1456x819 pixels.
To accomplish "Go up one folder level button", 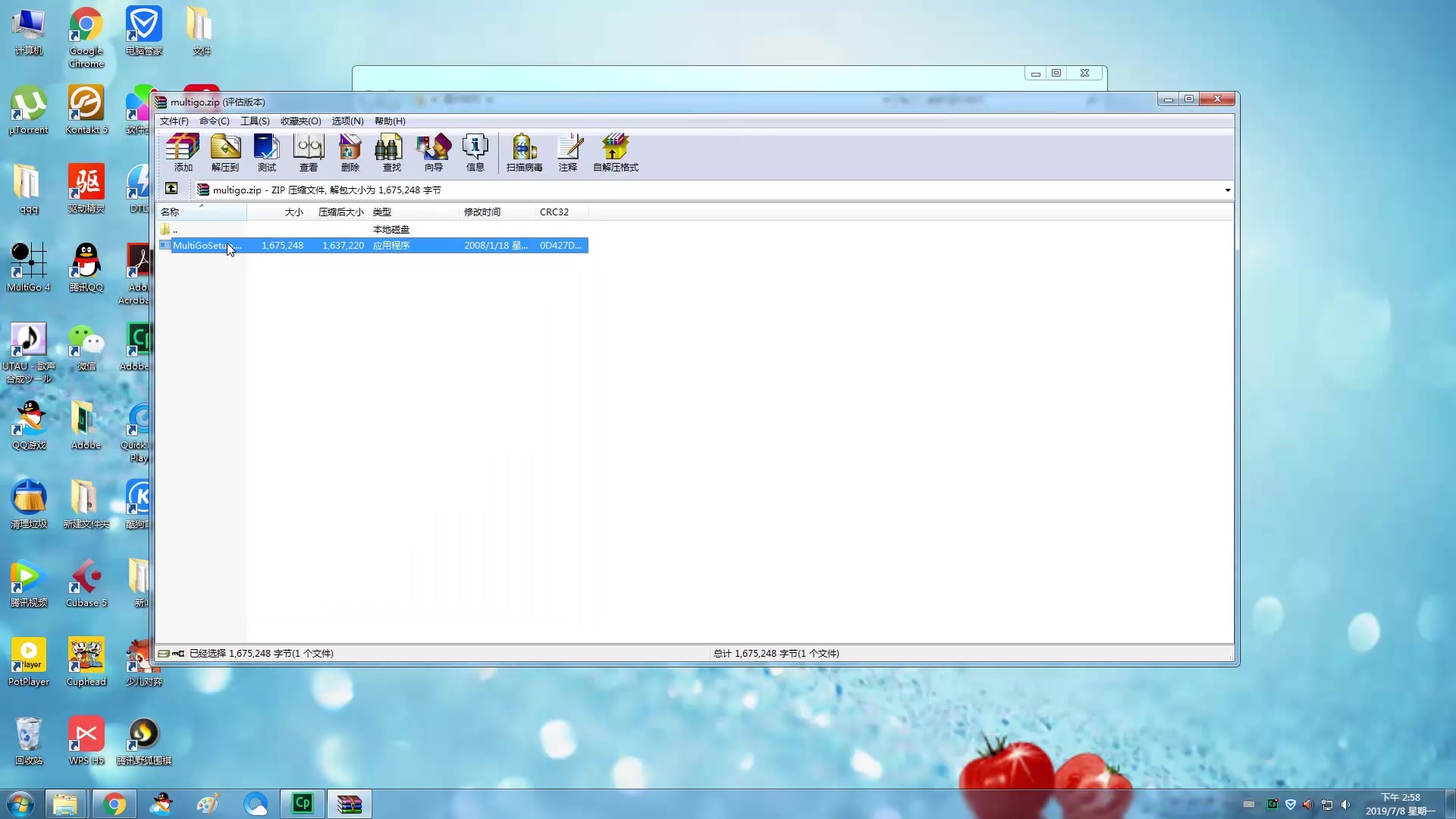I will click(171, 189).
